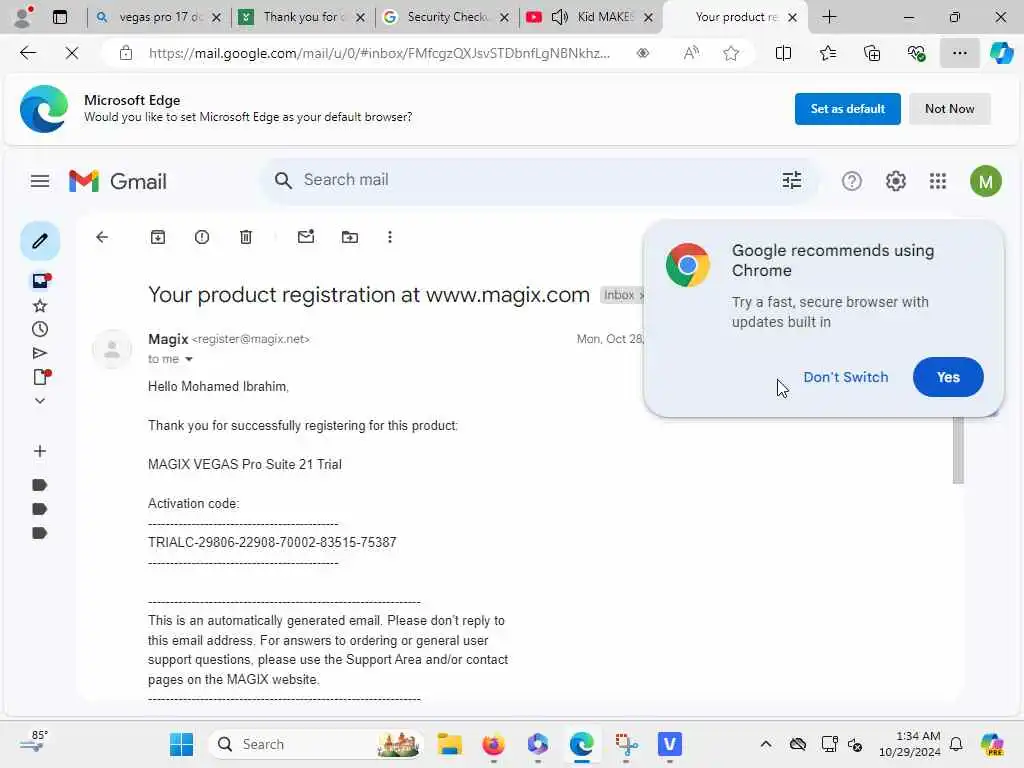Mark email as unread
This screenshot has width=1024, height=768.
tap(306, 236)
